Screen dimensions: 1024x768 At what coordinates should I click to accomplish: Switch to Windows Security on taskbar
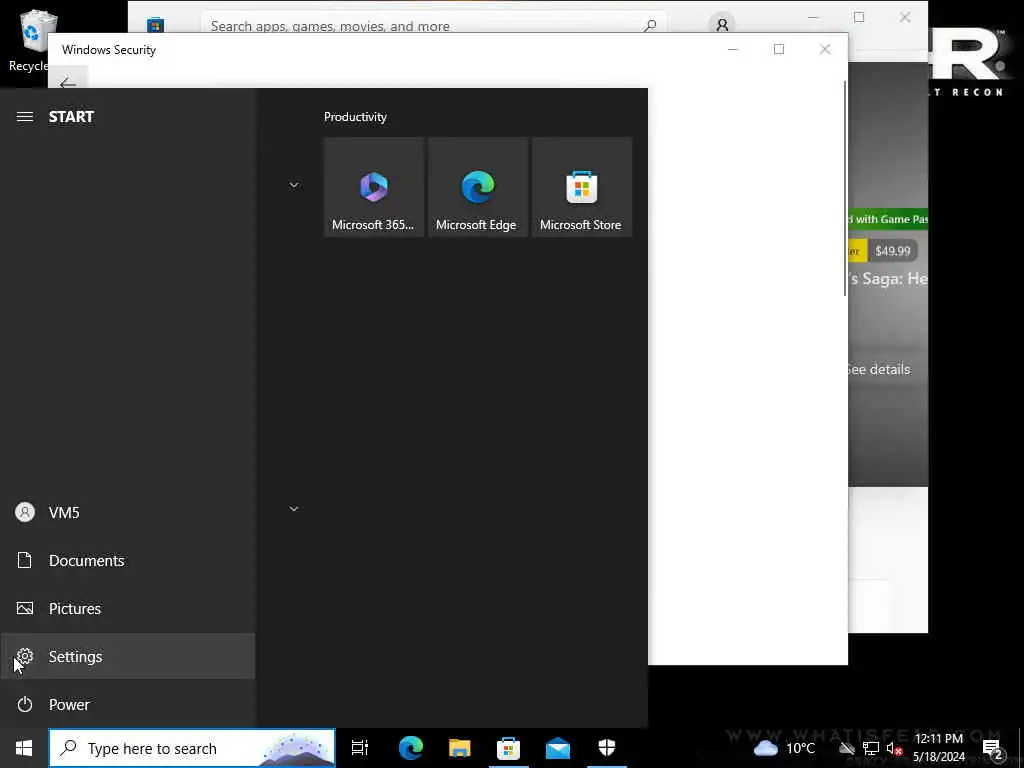607,748
